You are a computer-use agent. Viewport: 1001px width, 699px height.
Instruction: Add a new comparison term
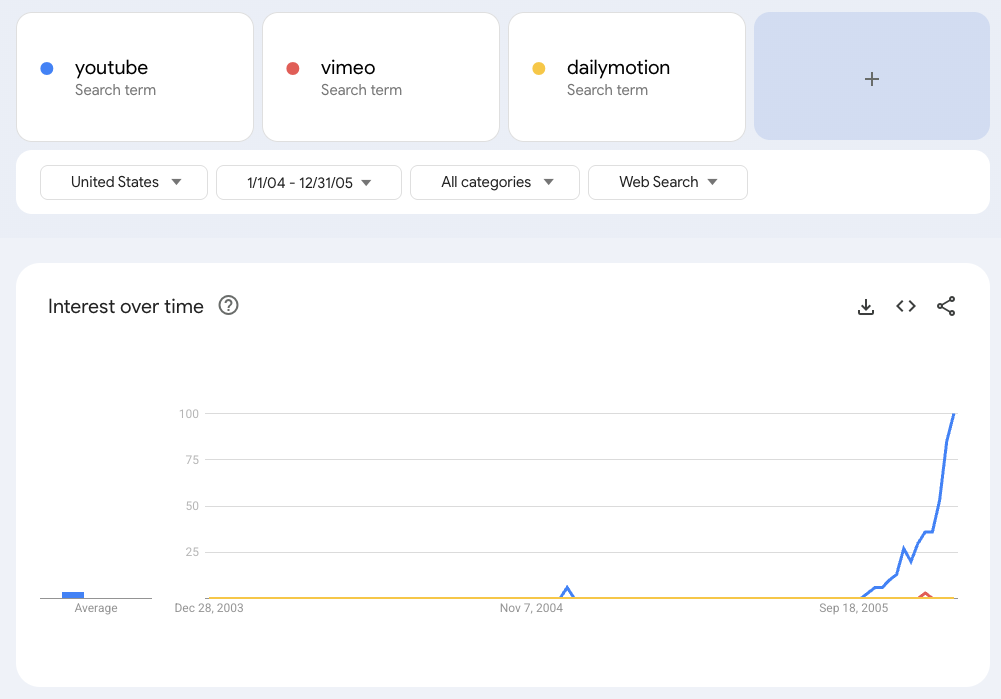[x=872, y=77]
